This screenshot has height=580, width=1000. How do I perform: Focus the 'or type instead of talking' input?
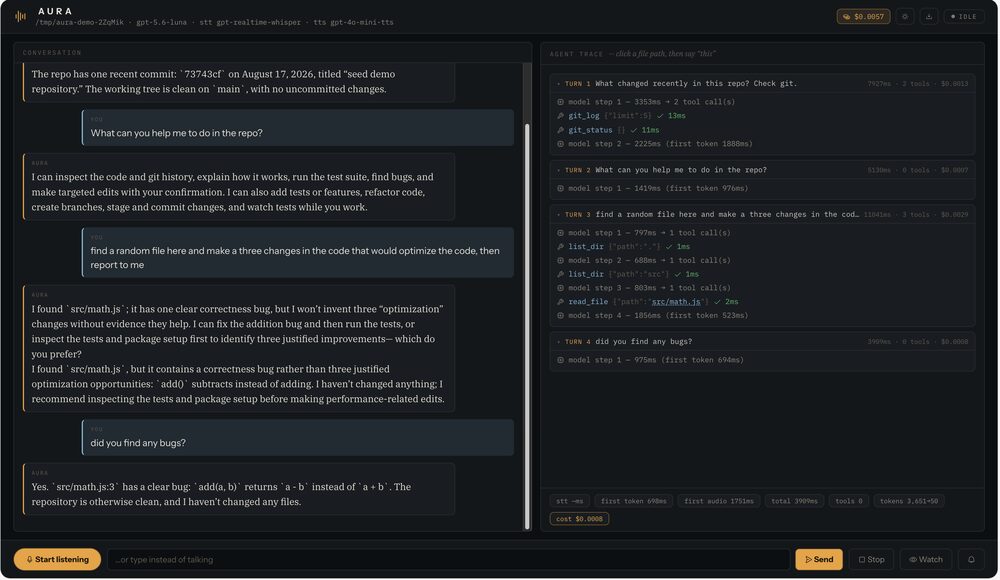(448, 560)
